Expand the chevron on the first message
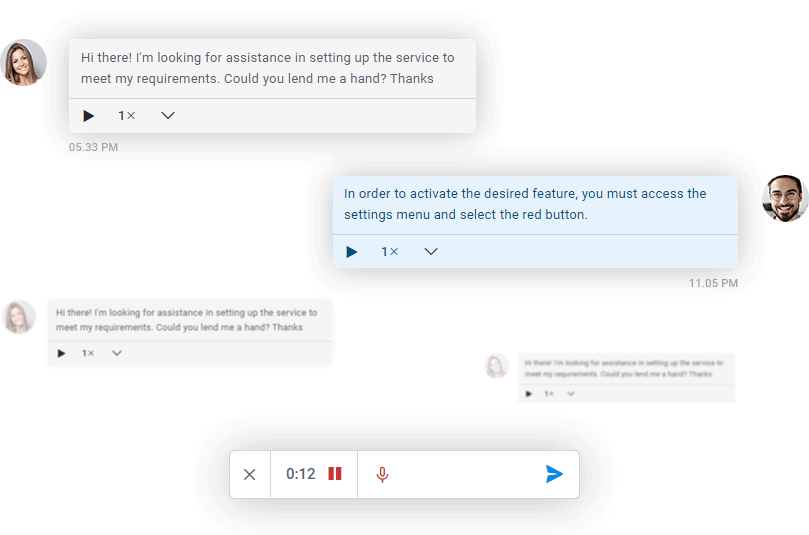Image resolution: width=809 pixels, height=535 pixels. point(168,116)
